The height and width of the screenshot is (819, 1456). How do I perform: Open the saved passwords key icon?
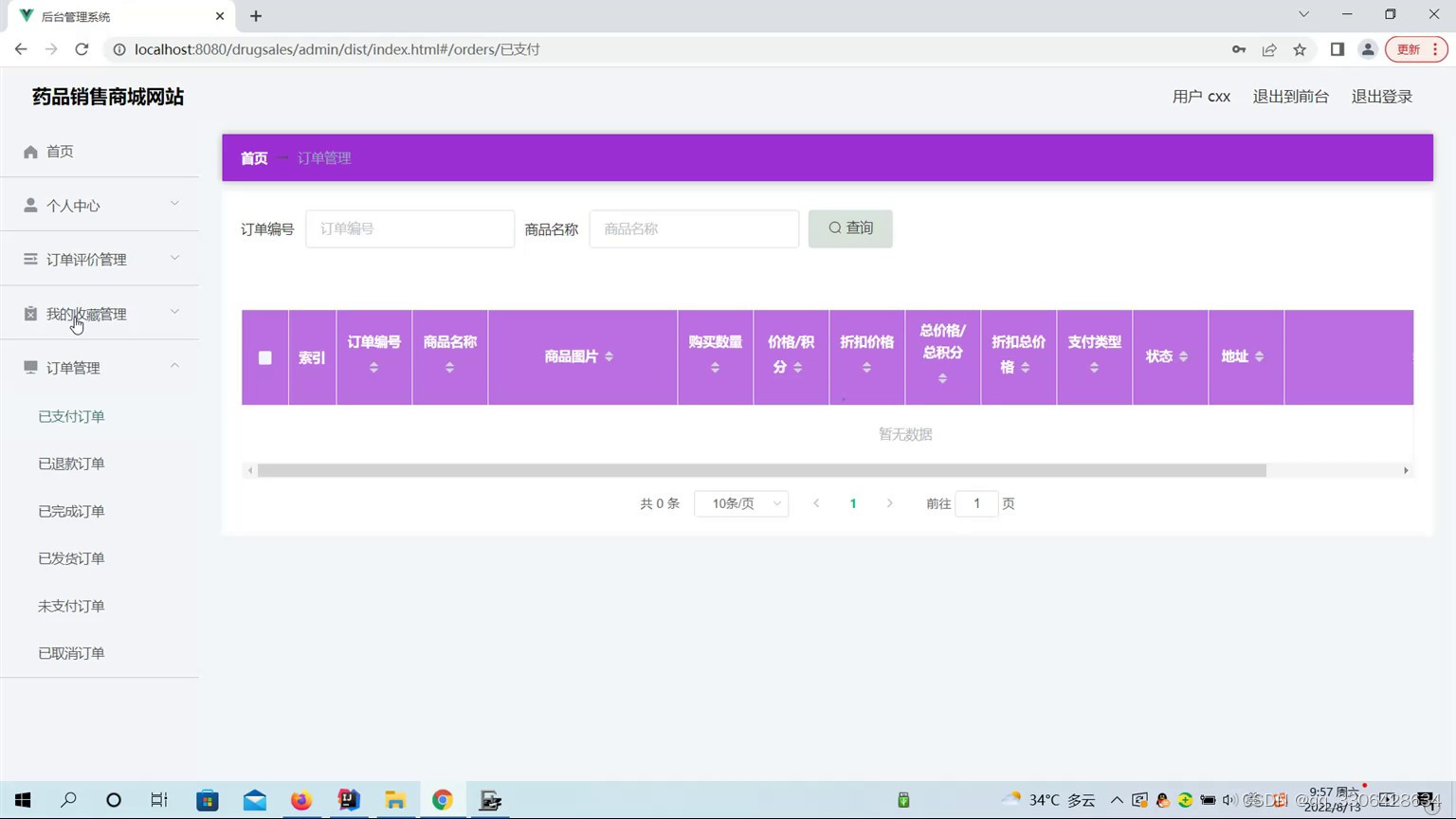(x=1239, y=49)
